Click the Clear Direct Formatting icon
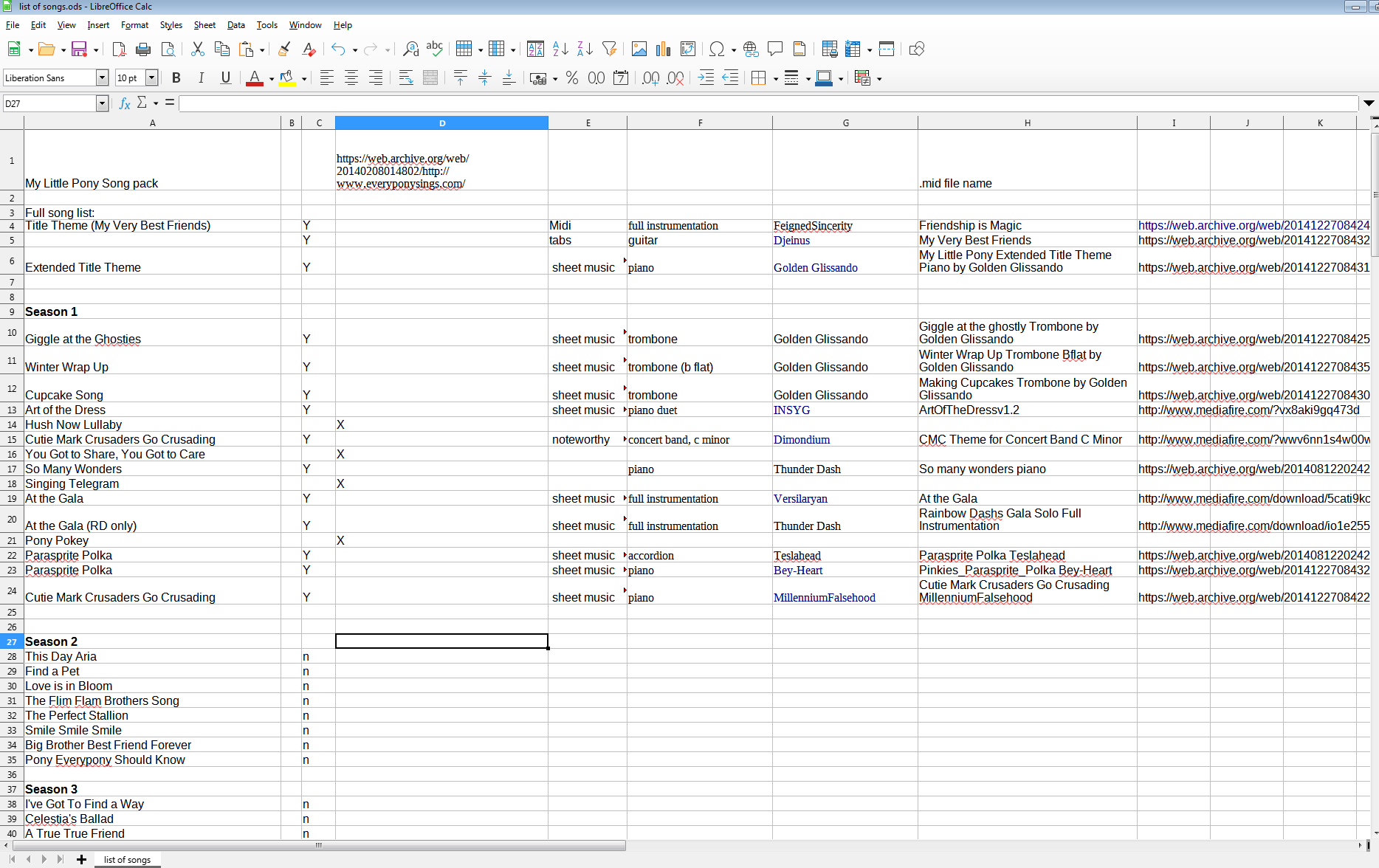The image size is (1379, 868). 309,49
